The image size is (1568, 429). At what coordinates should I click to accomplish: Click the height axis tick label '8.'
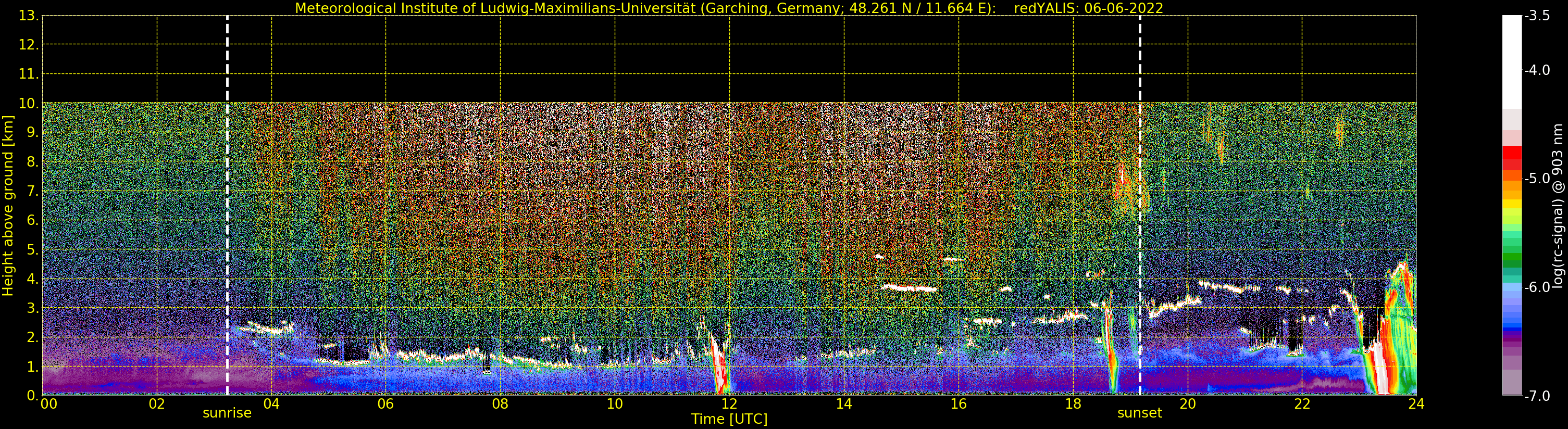(x=33, y=162)
